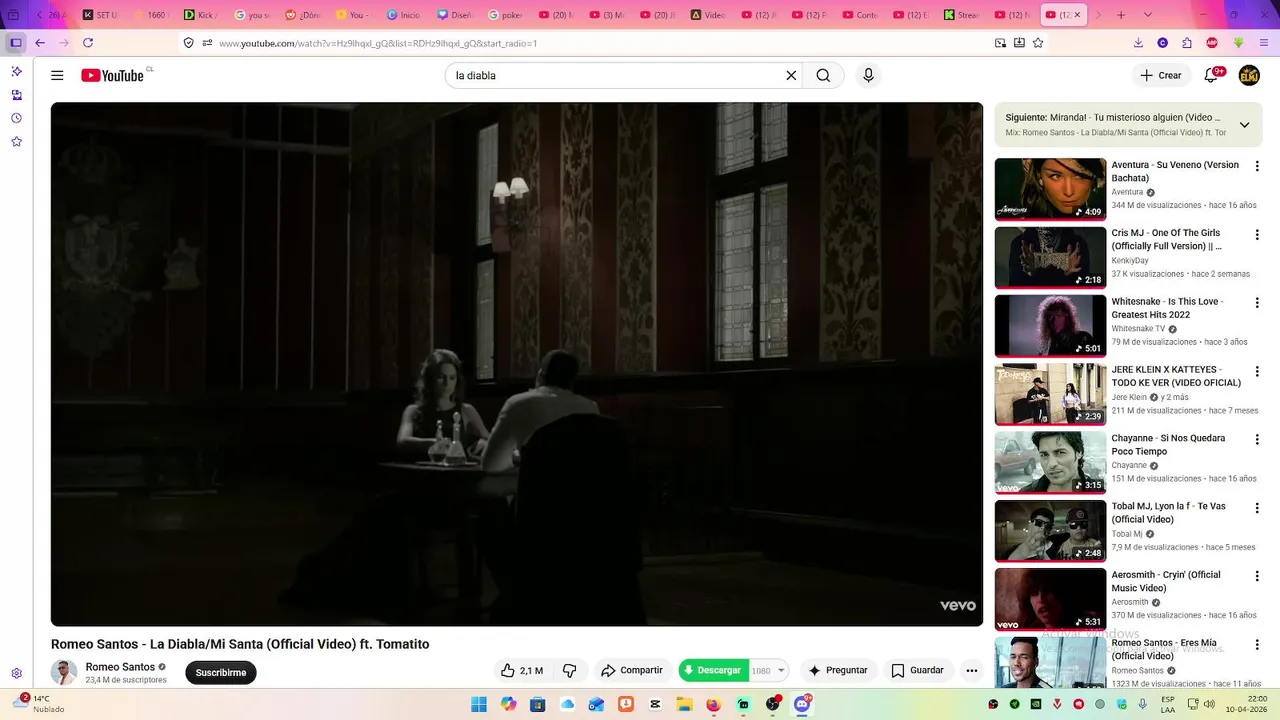The width and height of the screenshot is (1280, 720).
Task: Click the Crear button
Action: (1161, 75)
